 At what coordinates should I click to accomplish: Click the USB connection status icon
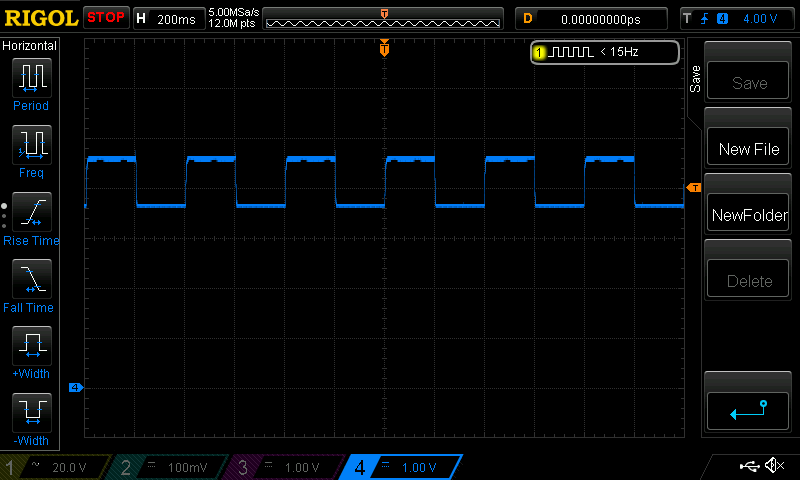pos(749,466)
